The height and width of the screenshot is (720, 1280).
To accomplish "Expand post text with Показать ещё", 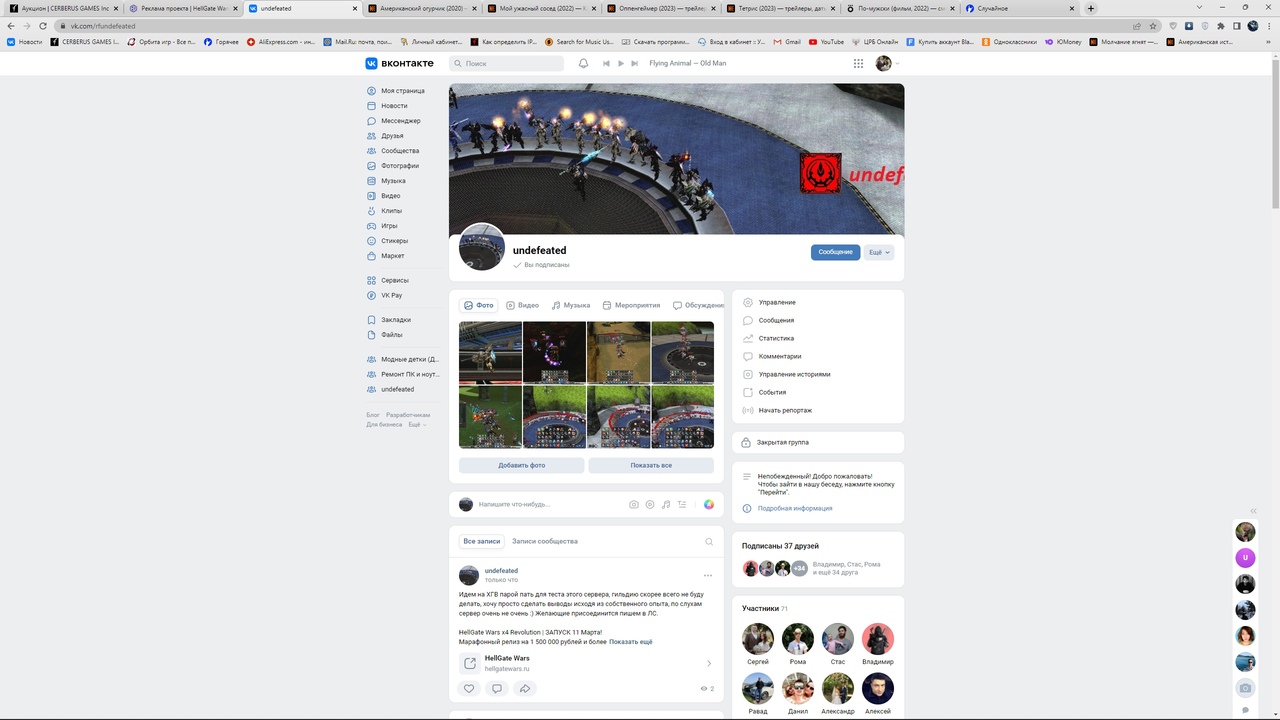I will 631,642.
